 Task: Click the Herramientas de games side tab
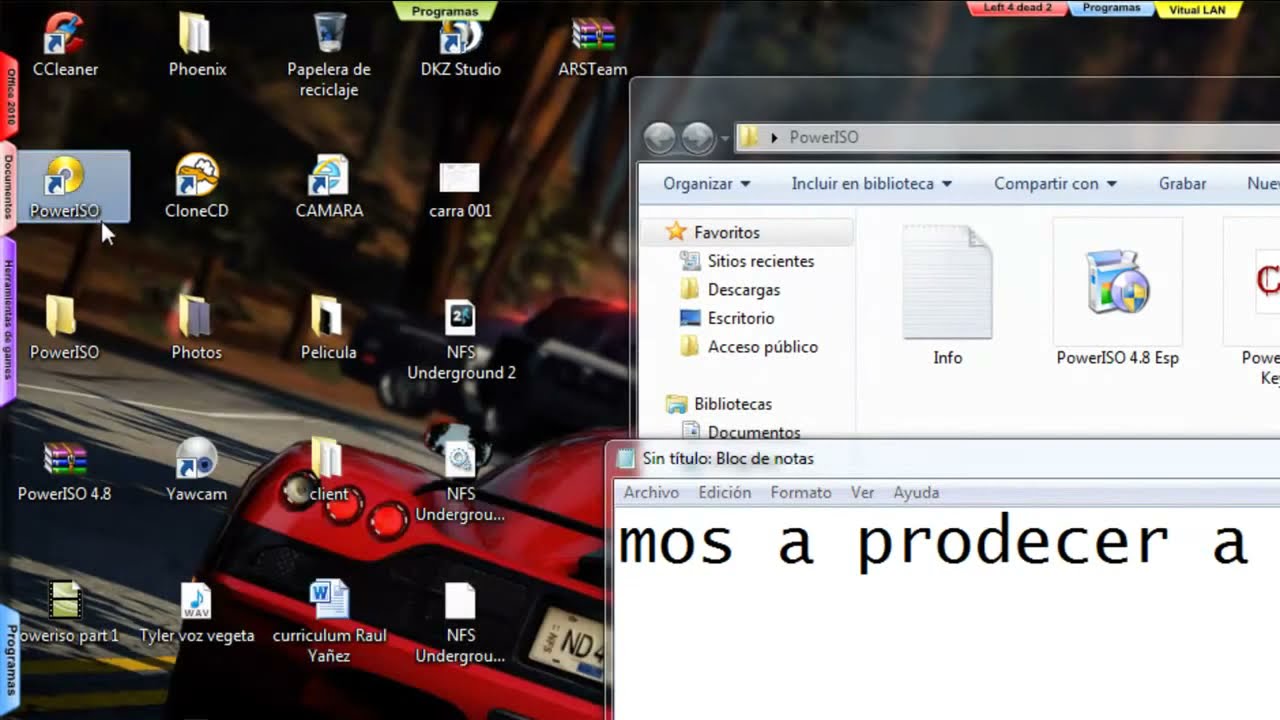8,320
